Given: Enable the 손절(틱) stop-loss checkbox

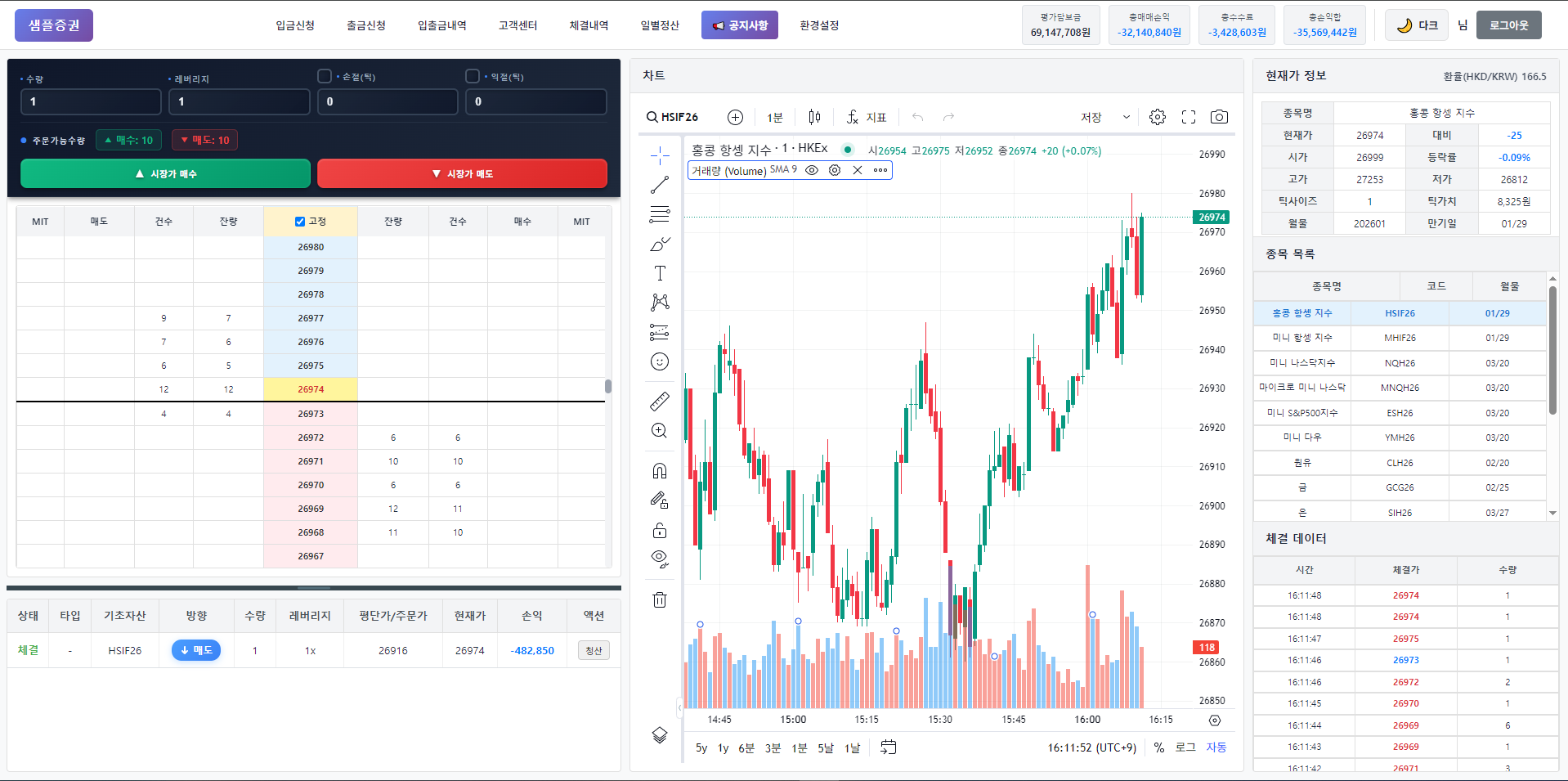Looking at the screenshot, I should pyautogui.click(x=325, y=76).
